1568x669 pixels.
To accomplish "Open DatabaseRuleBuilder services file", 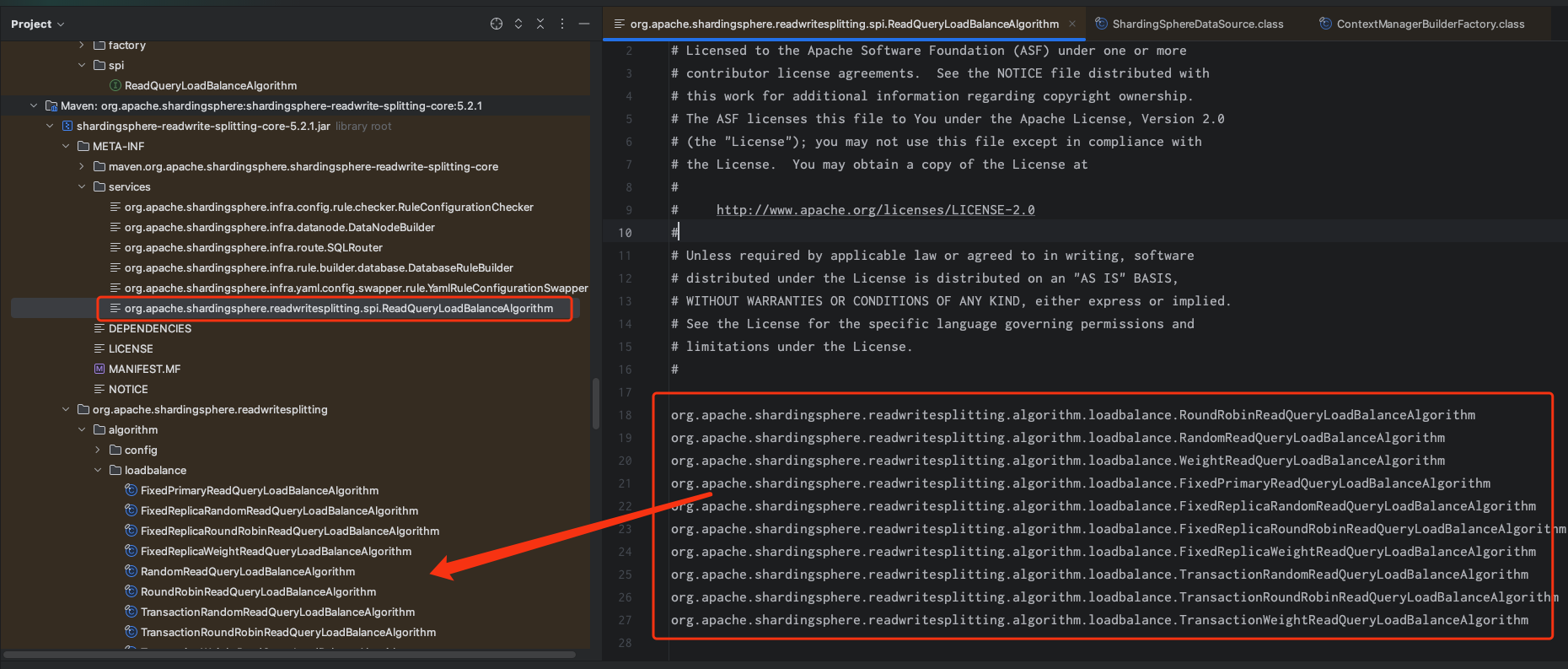I will pos(319,267).
